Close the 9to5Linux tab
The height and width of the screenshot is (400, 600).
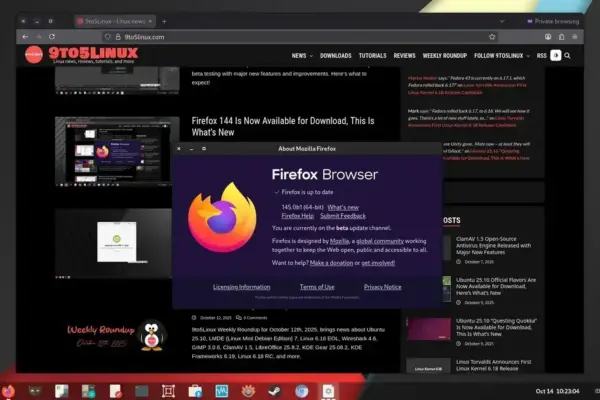pos(150,21)
